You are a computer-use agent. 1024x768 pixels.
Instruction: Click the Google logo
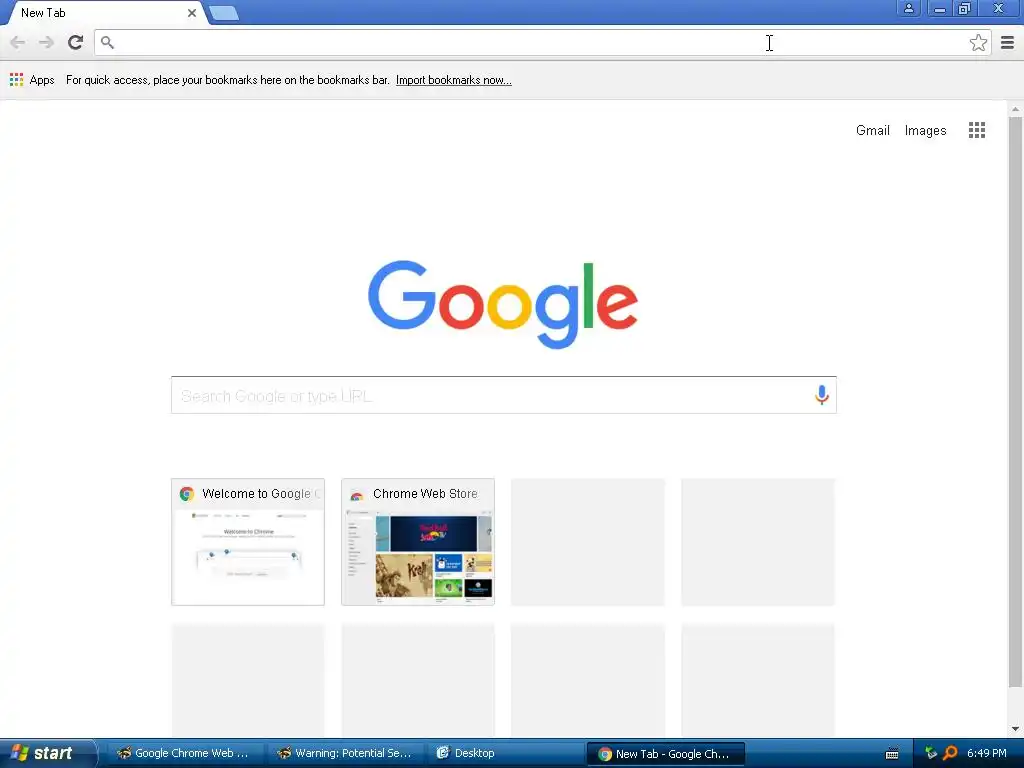coord(503,304)
